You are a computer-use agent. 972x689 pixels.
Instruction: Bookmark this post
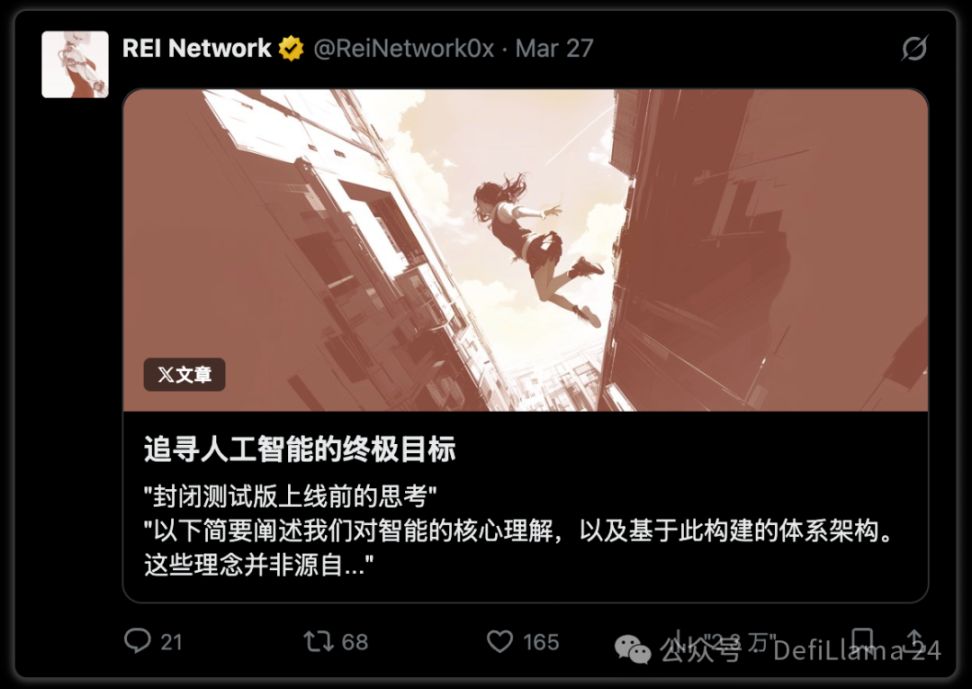coord(862,639)
